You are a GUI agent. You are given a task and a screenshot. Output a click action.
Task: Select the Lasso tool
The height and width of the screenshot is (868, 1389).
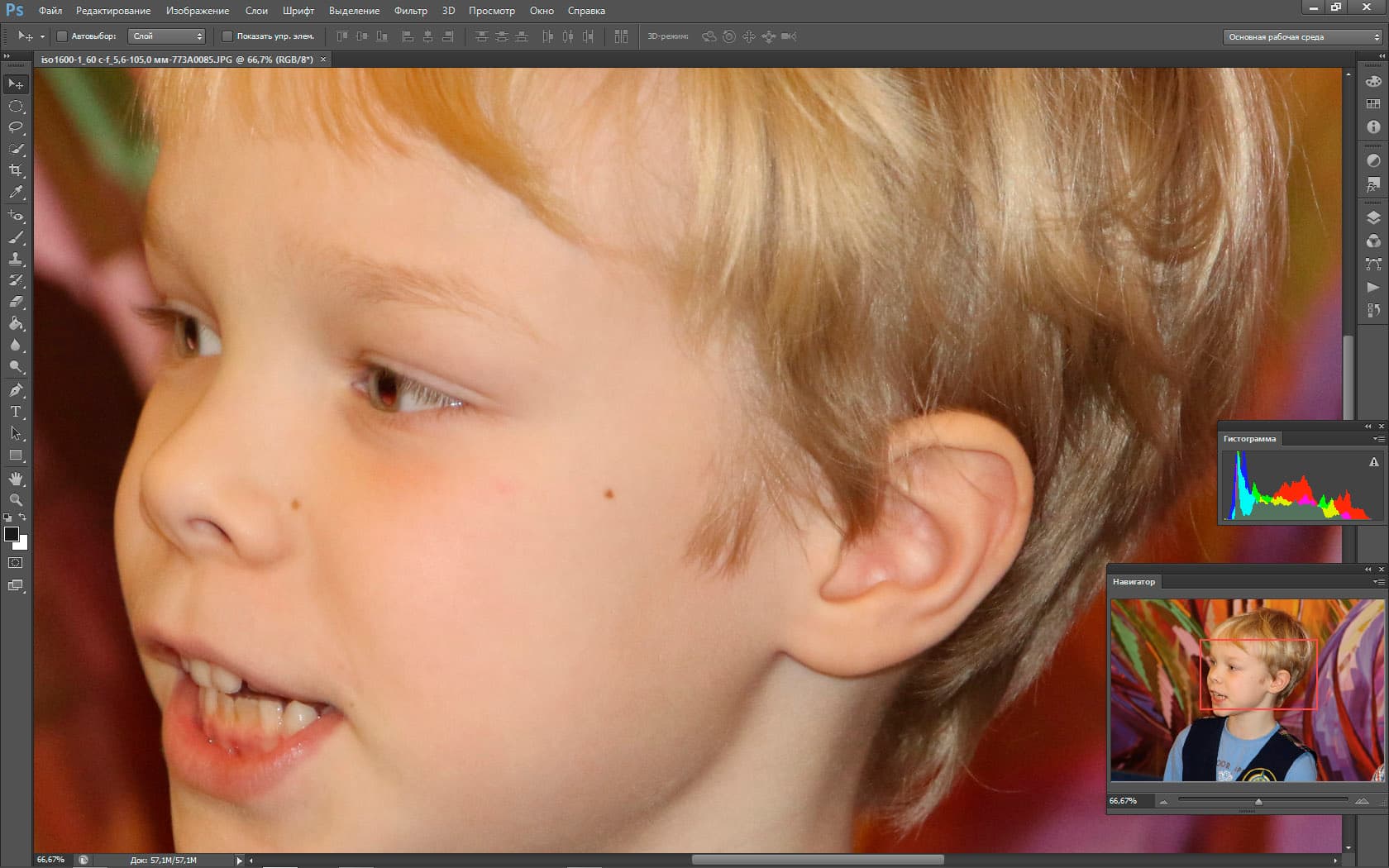(16, 127)
